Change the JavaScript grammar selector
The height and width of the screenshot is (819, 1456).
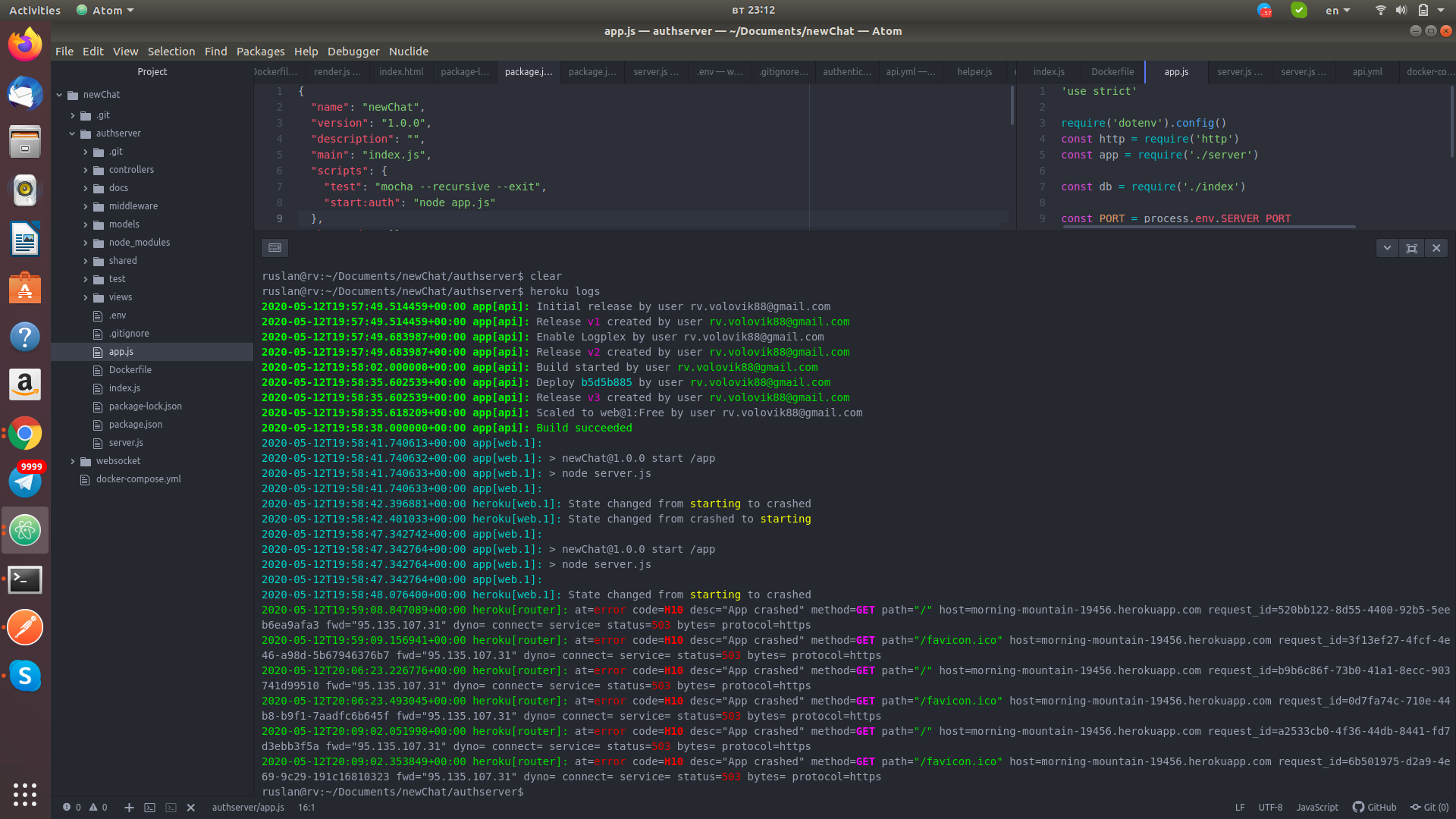[x=1317, y=808]
